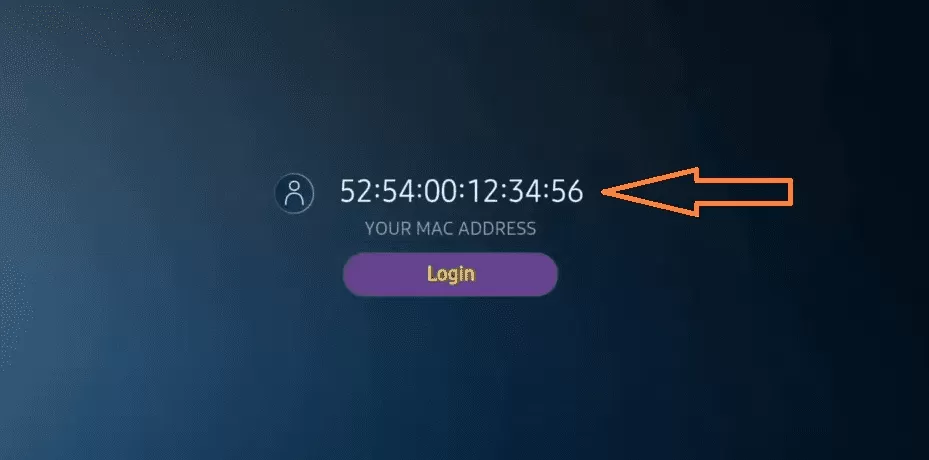
Task: Click the YOUR MAC ADDRESS label
Action: pyautogui.click(x=450, y=228)
